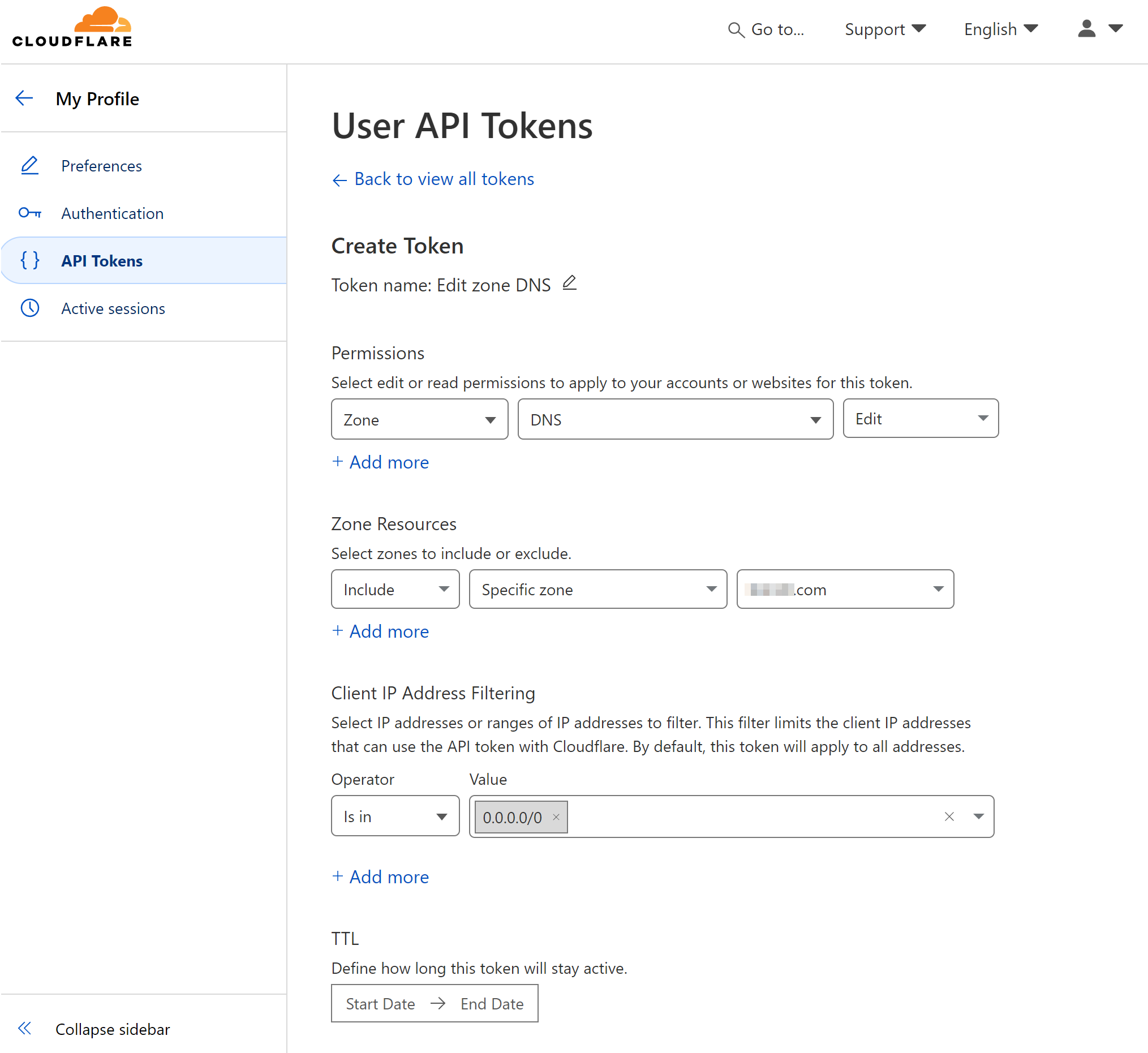Image resolution: width=1148 pixels, height=1053 pixels.
Task: Open the Zone permission type dropdown
Action: tap(419, 419)
